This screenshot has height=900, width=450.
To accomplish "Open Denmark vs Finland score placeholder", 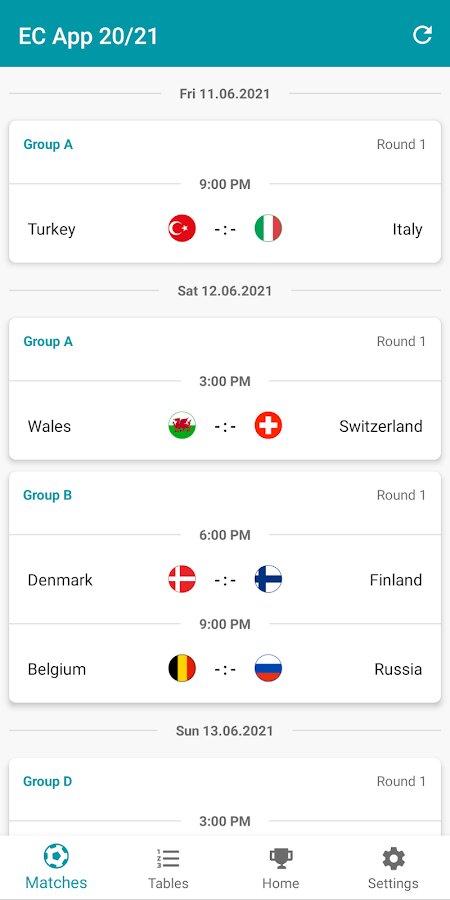I will tap(225, 580).
